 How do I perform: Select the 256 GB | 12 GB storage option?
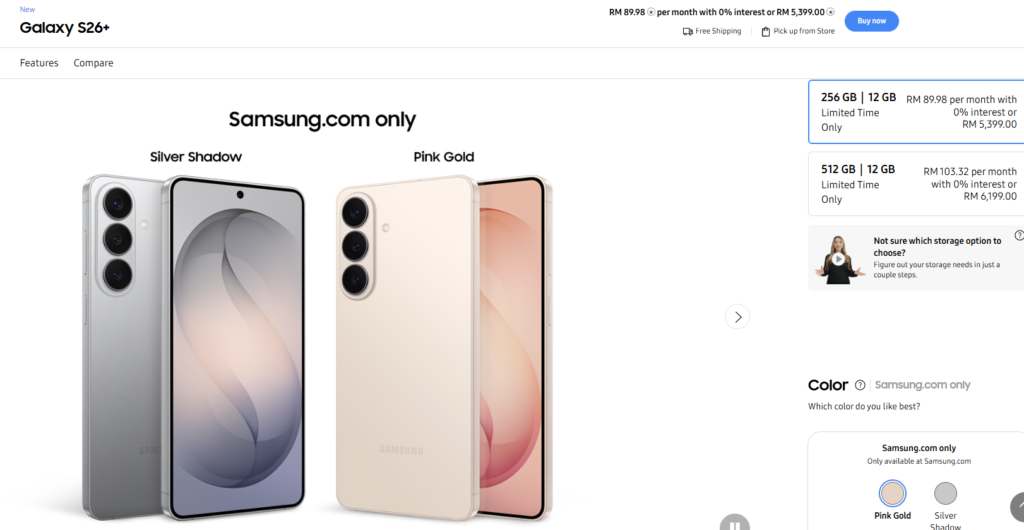tap(916, 112)
